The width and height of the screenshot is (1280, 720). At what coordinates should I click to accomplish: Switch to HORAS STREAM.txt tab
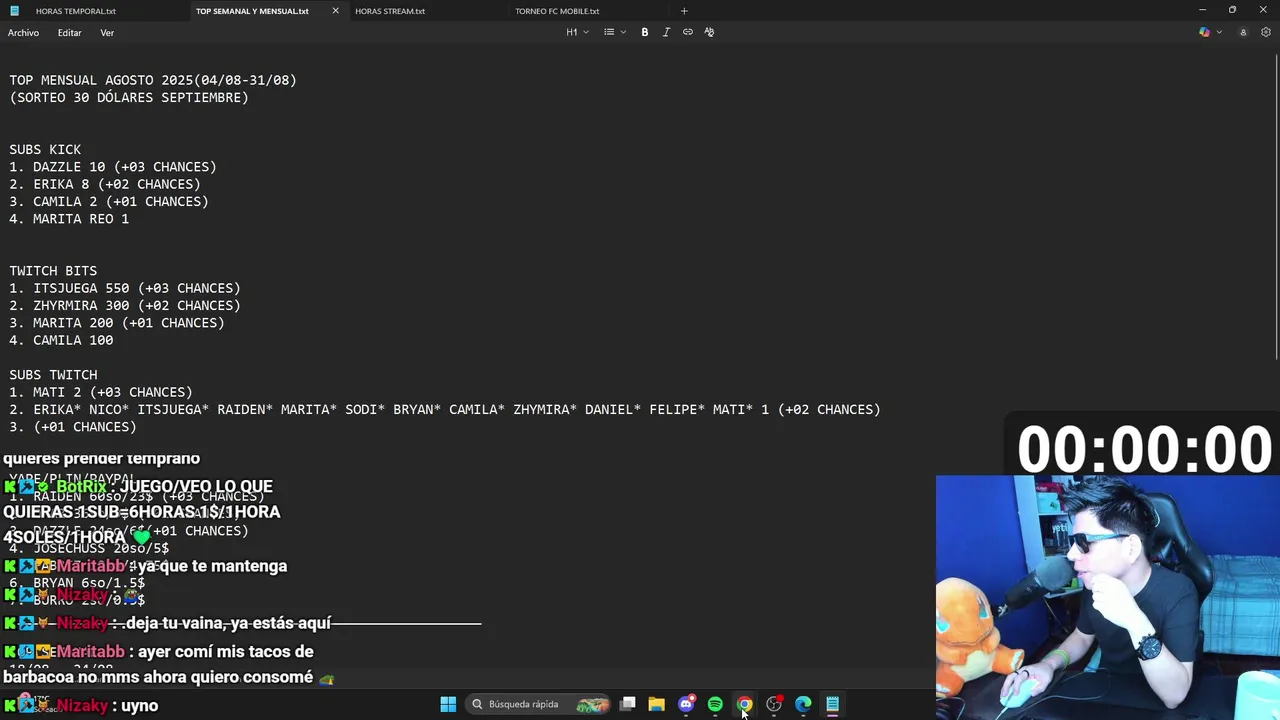pyautogui.click(x=390, y=11)
